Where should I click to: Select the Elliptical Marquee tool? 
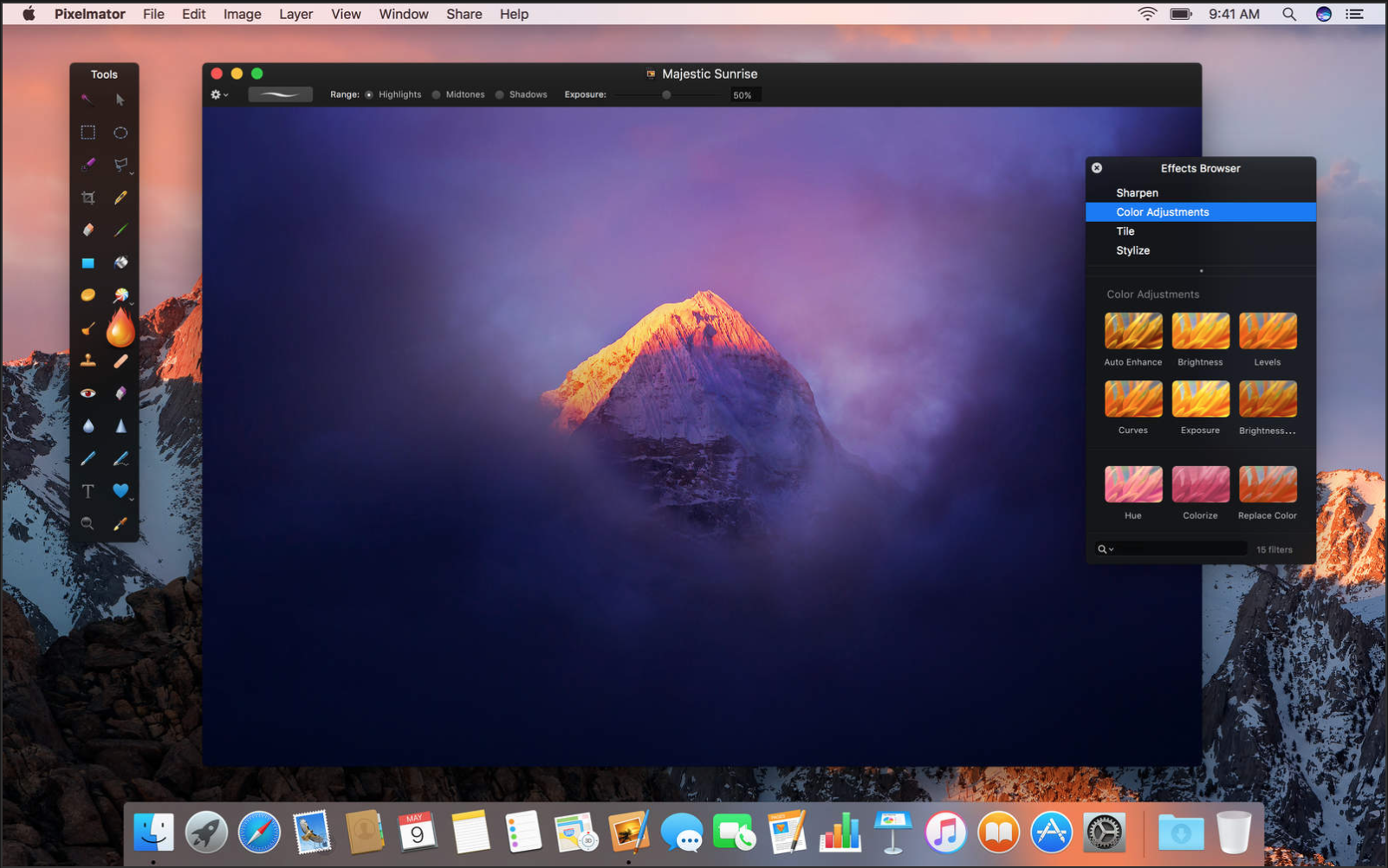click(x=120, y=133)
